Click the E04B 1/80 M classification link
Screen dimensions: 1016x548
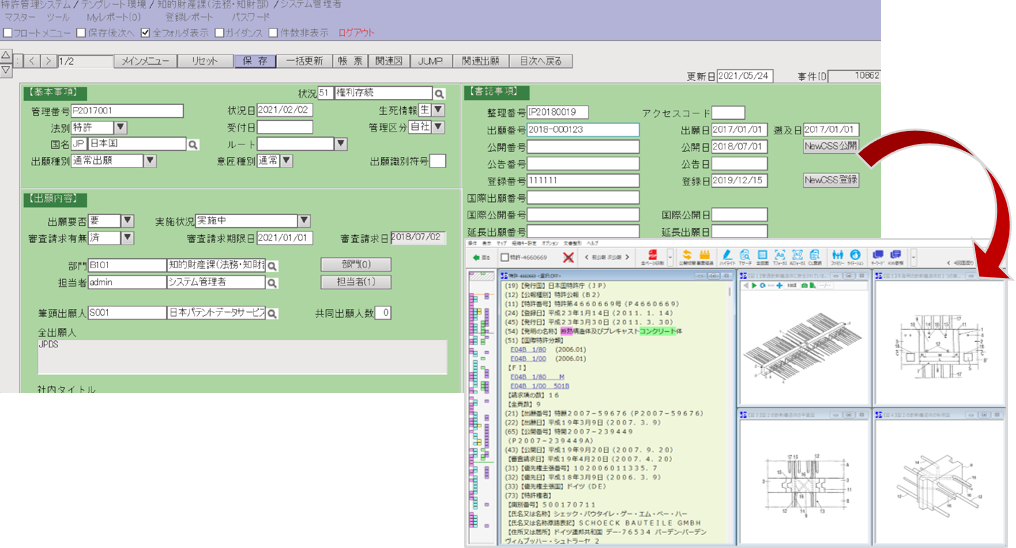pos(537,377)
